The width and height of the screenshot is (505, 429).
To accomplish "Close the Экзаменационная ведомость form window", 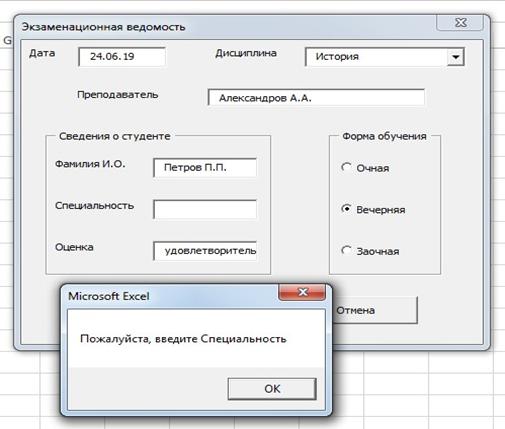I will 460,22.
